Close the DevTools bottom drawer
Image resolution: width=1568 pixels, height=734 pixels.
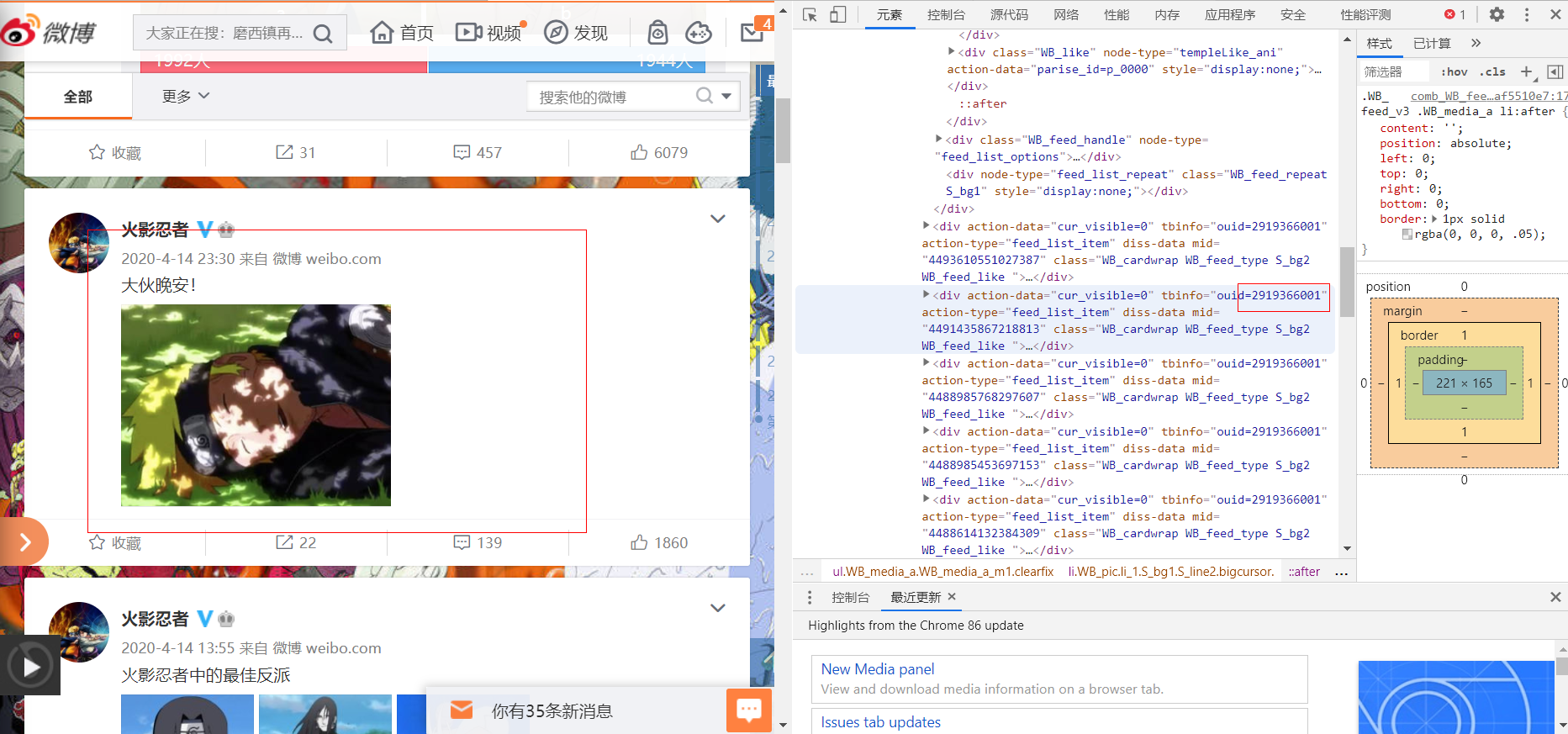coord(1555,597)
